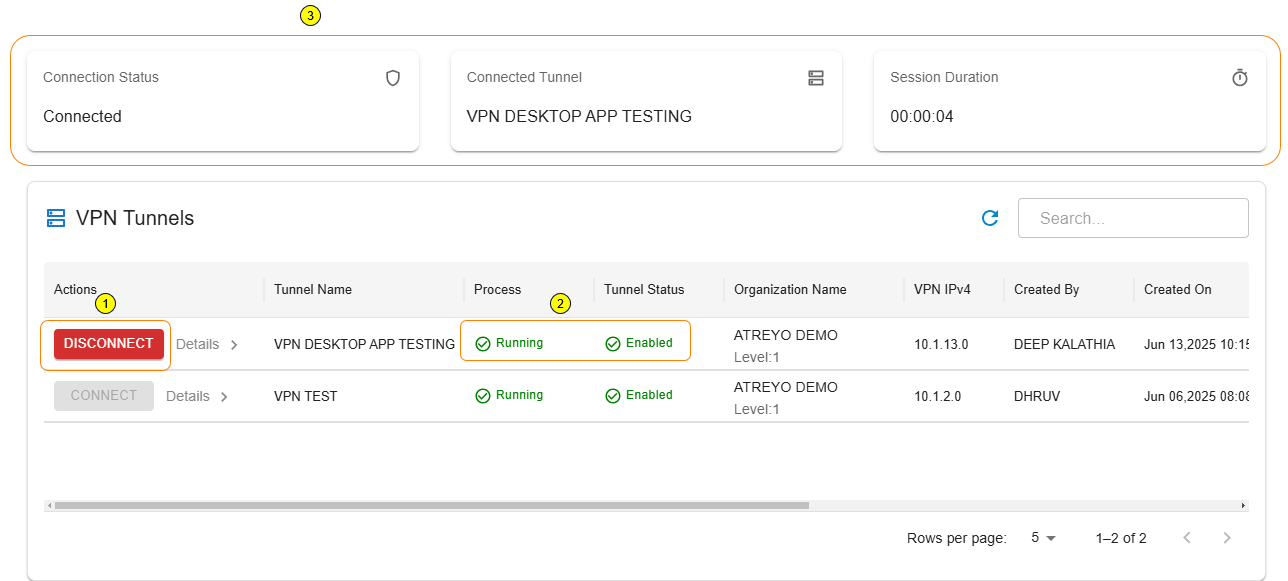Focus the Search tunnels input field
The image size is (1288, 581).
[x=1133, y=218]
